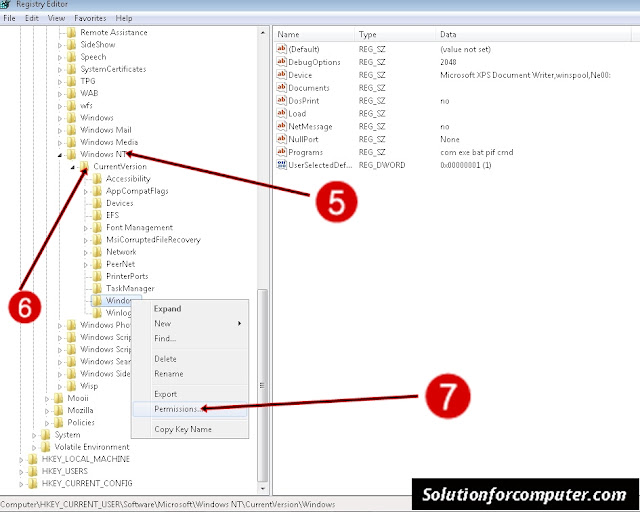The height and width of the screenshot is (512, 640).
Task: Expand the SystemCertificates key
Action: click(60, 70)
